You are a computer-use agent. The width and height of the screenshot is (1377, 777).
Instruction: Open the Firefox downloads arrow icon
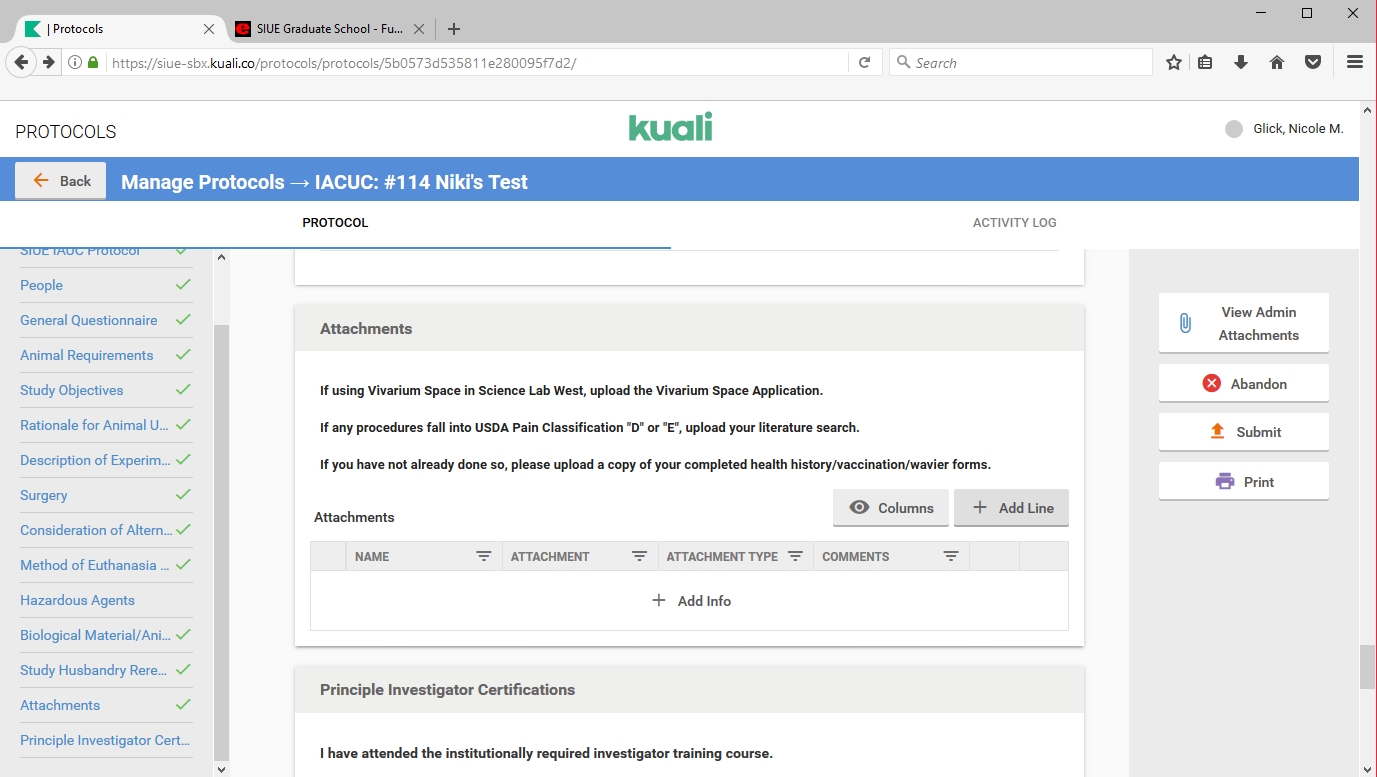tap(1241, 62)
